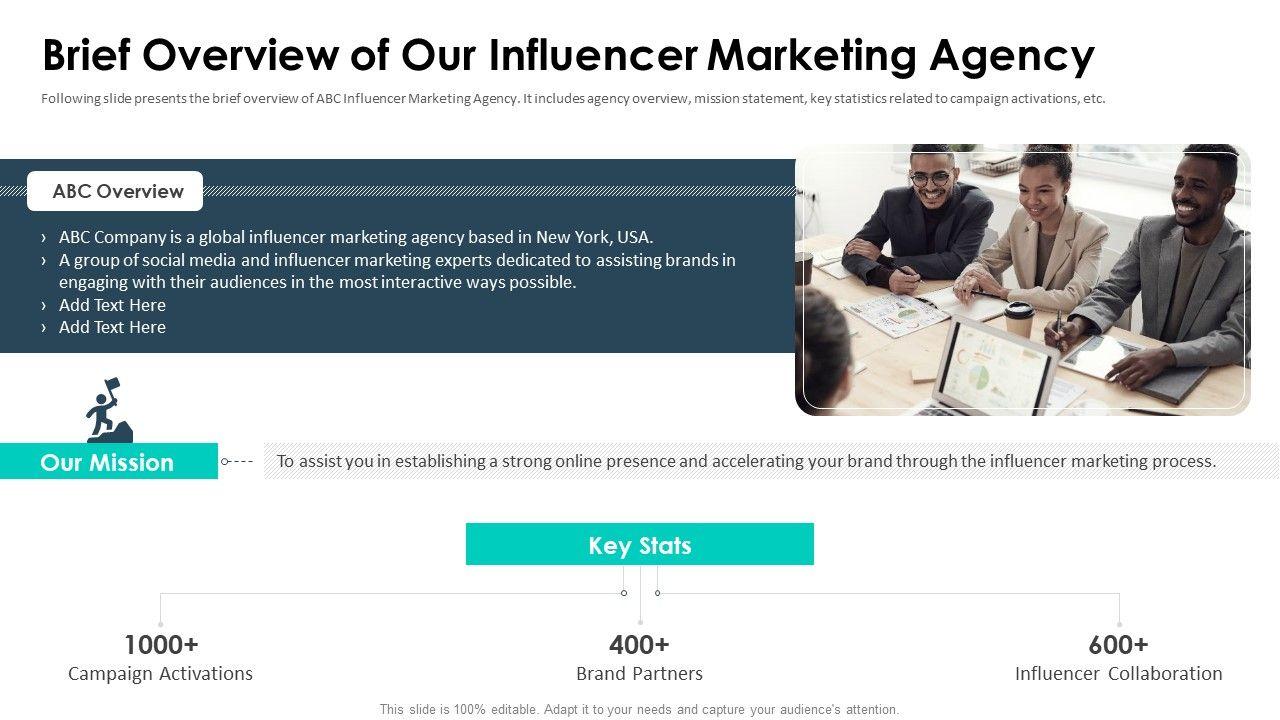Click the mountain climber flag icon

(x=108, y=410)
